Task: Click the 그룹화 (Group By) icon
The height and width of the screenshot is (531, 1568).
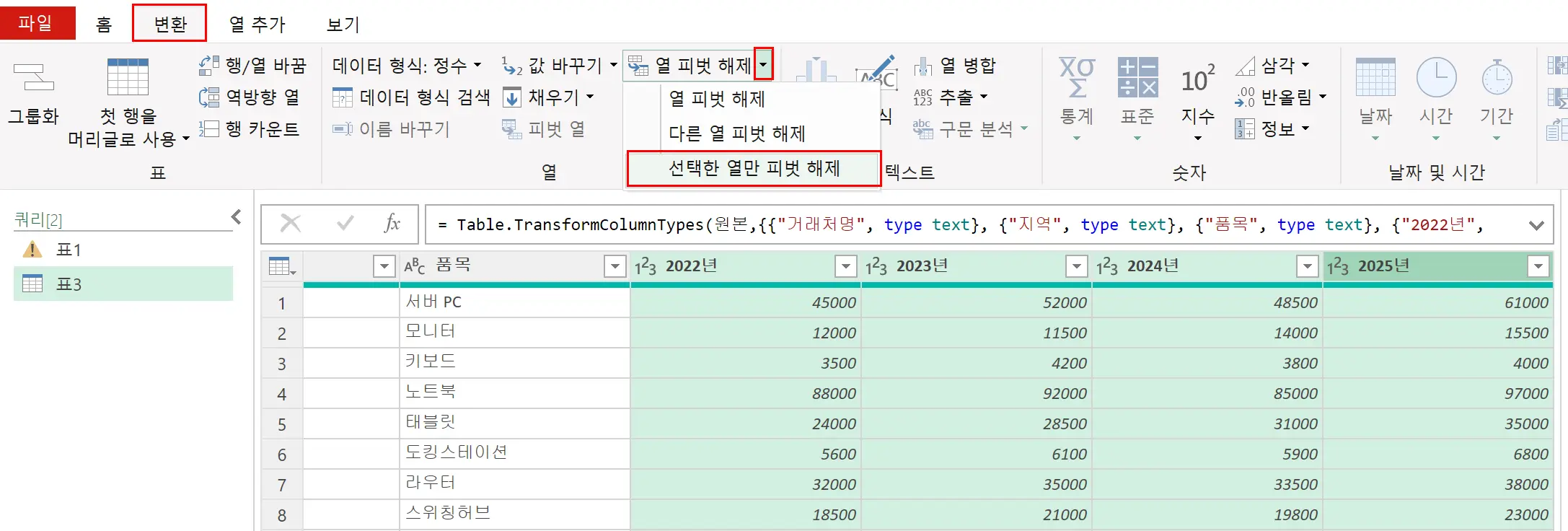Action: pyautogui.click(x=33, y=77)
